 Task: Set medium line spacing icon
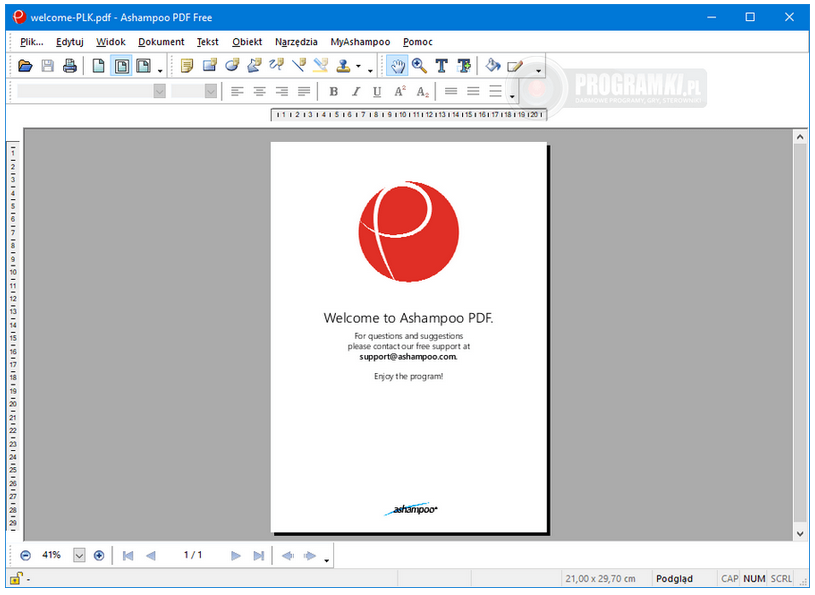click(473, 91)
